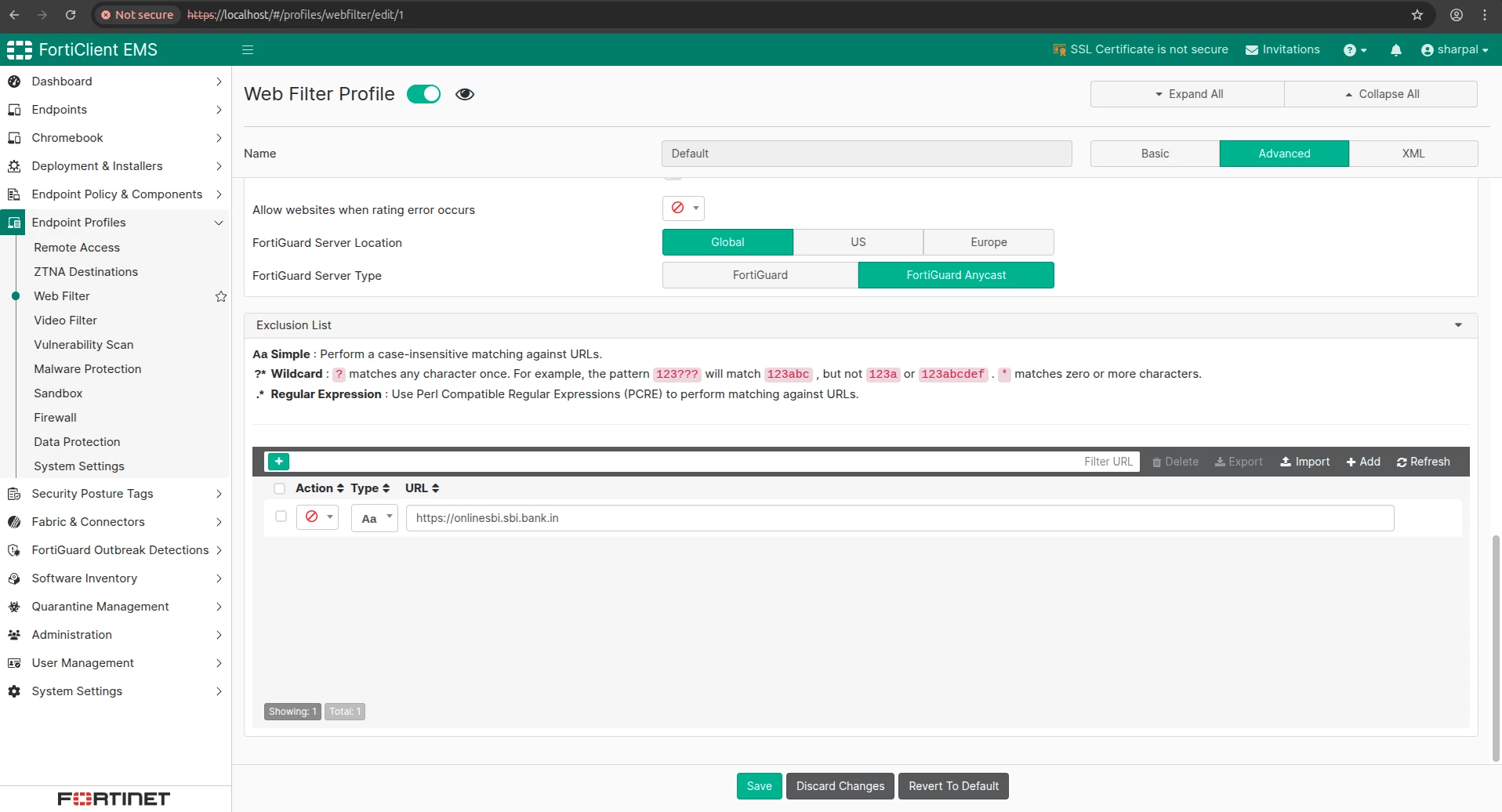Choose FortiGuard server type
1502x812 pixels.
pyautogui.click(x=760, y=275)
